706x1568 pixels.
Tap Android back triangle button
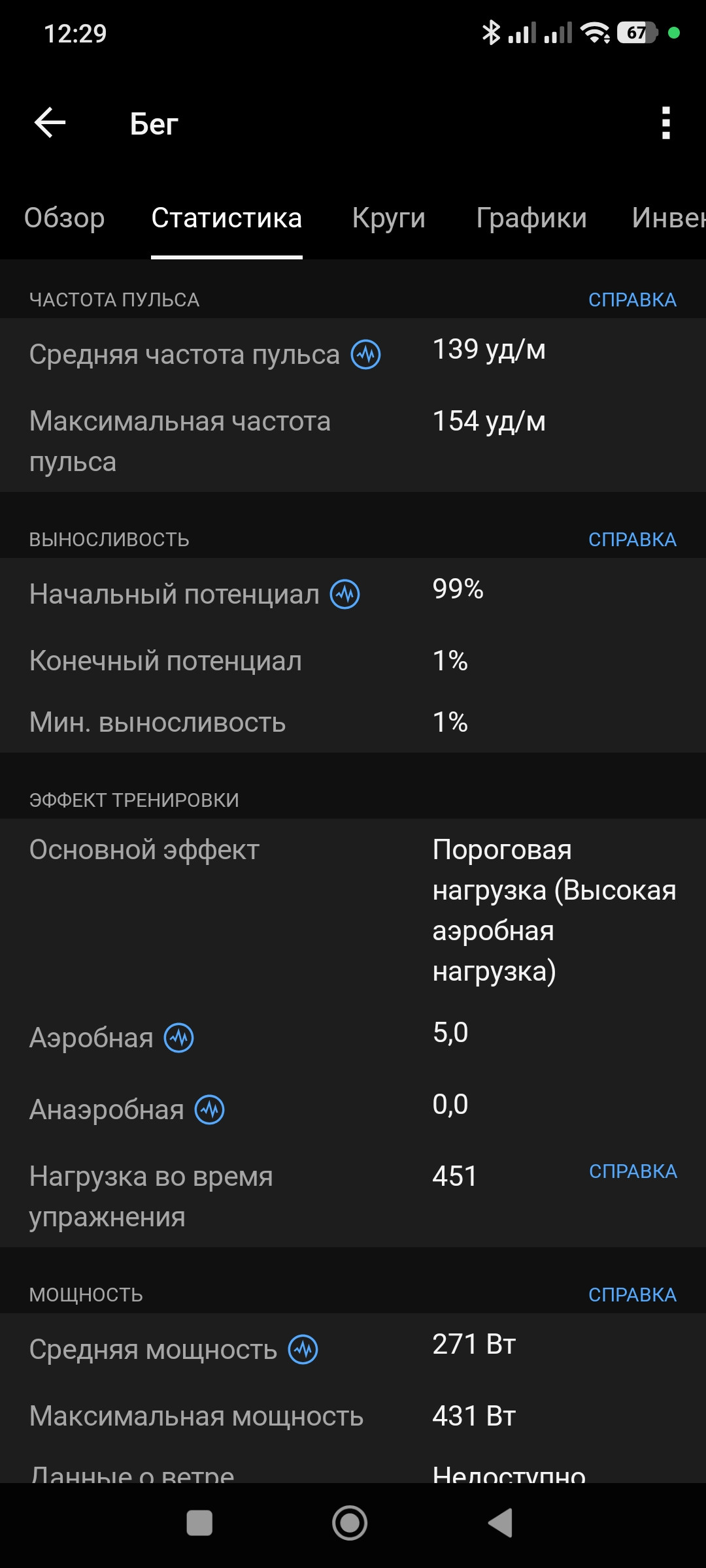(x=501, y=1523)
